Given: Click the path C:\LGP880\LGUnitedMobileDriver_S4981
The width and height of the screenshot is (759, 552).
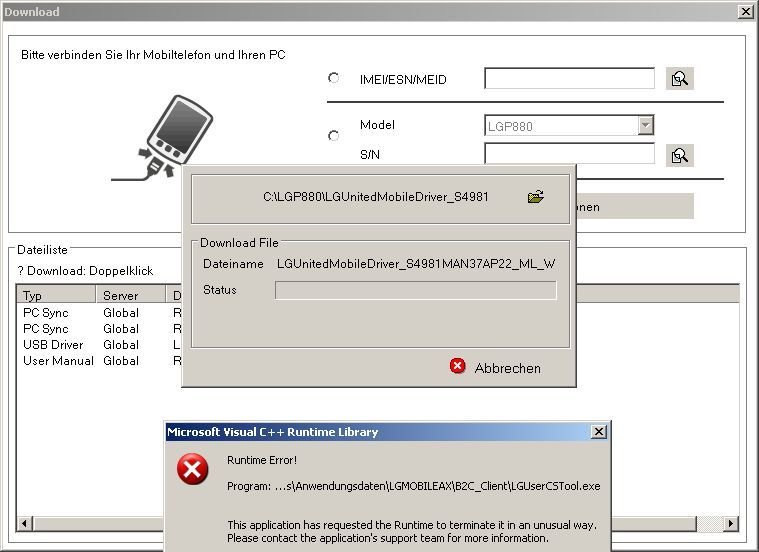Looking at the screenshot, I should point(376,197).
